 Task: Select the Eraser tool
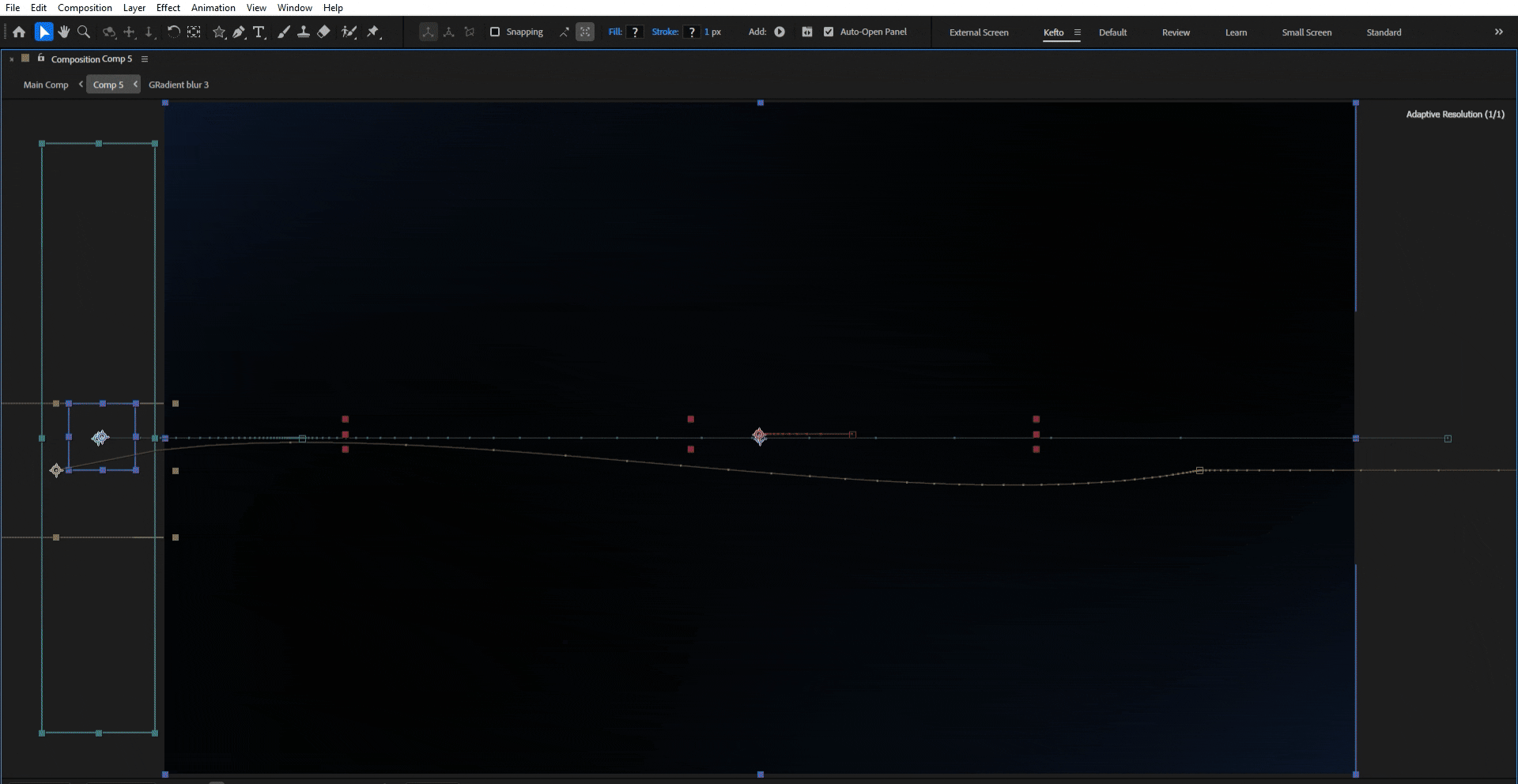point(323,32)
